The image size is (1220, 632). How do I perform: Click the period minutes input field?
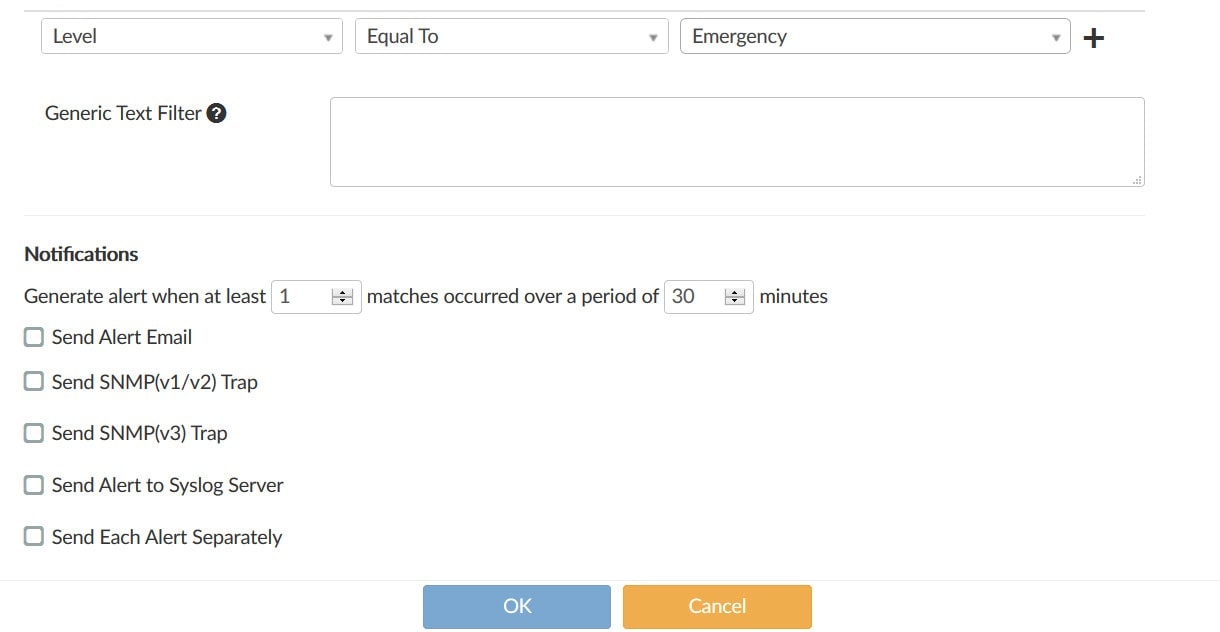[x=694, y=296]
